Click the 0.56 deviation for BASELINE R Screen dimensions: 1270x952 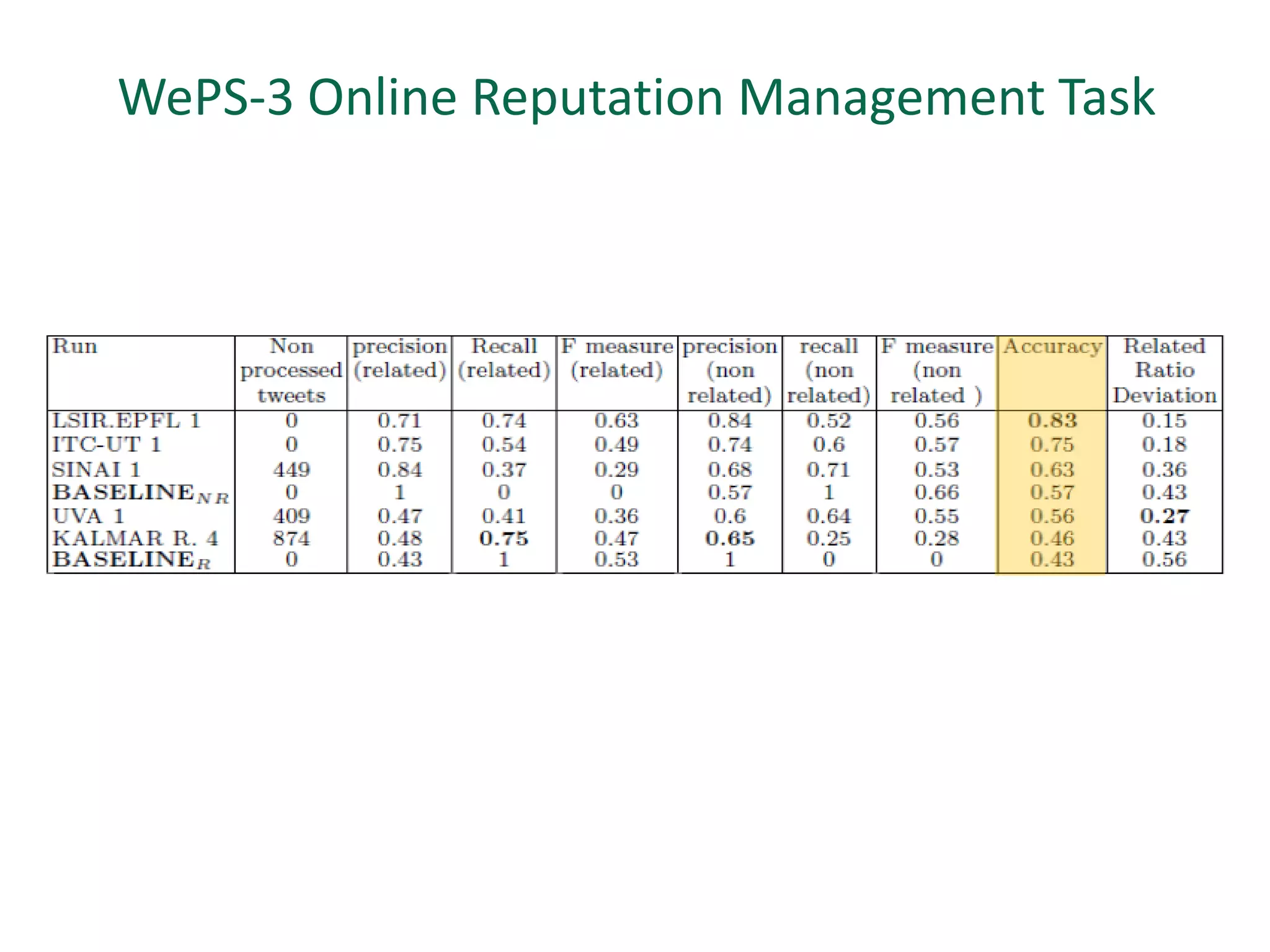1165,560
